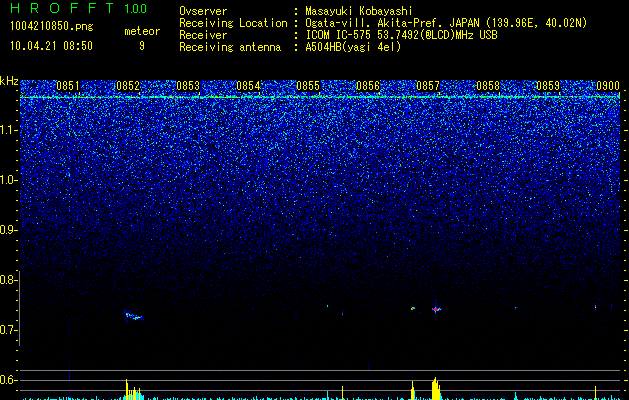
Task: Click the bright meteor echo at 0857
Action: pyautogui.click(x=436, y=309)
